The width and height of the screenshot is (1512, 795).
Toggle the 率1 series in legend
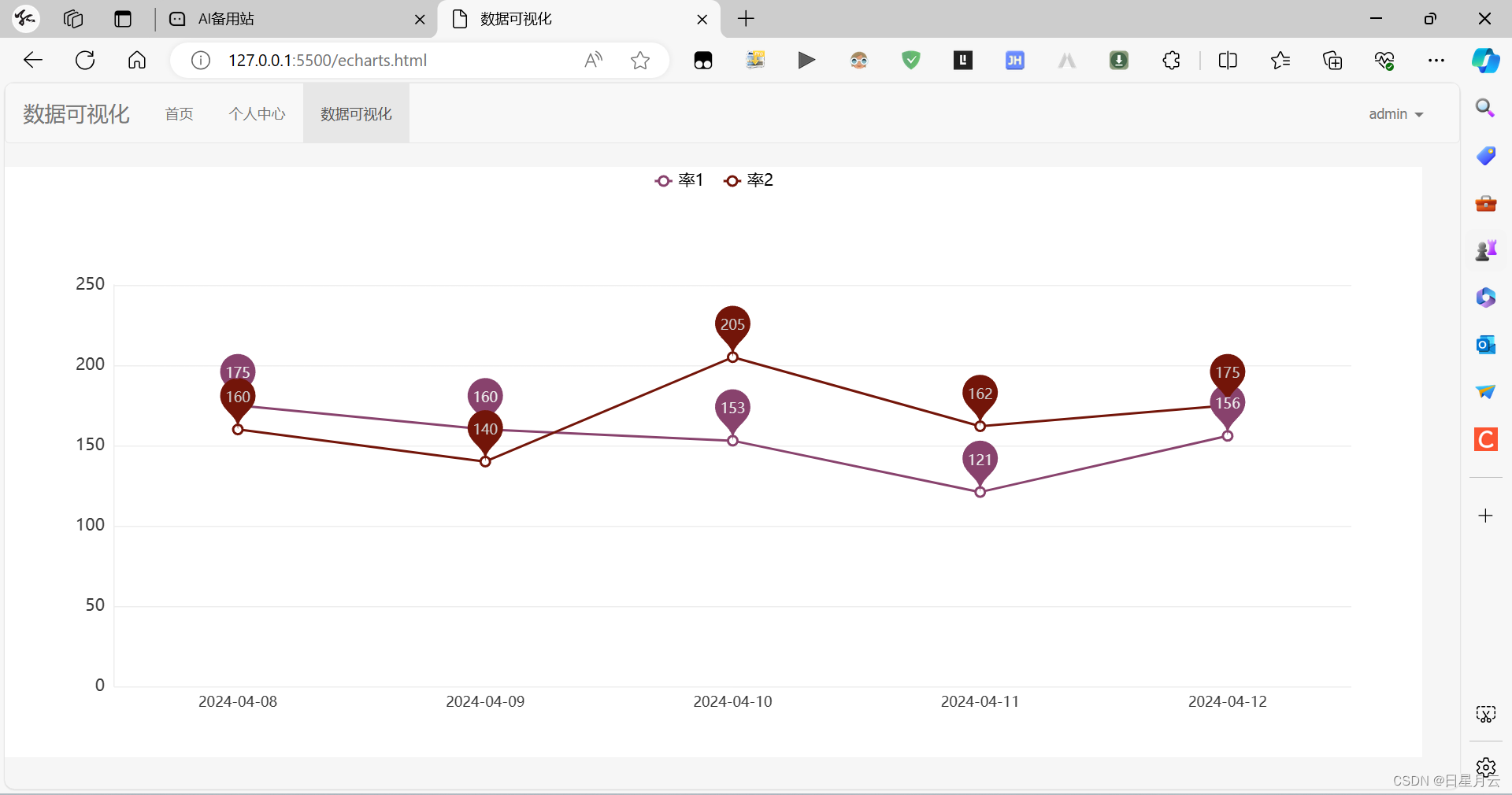679,180
